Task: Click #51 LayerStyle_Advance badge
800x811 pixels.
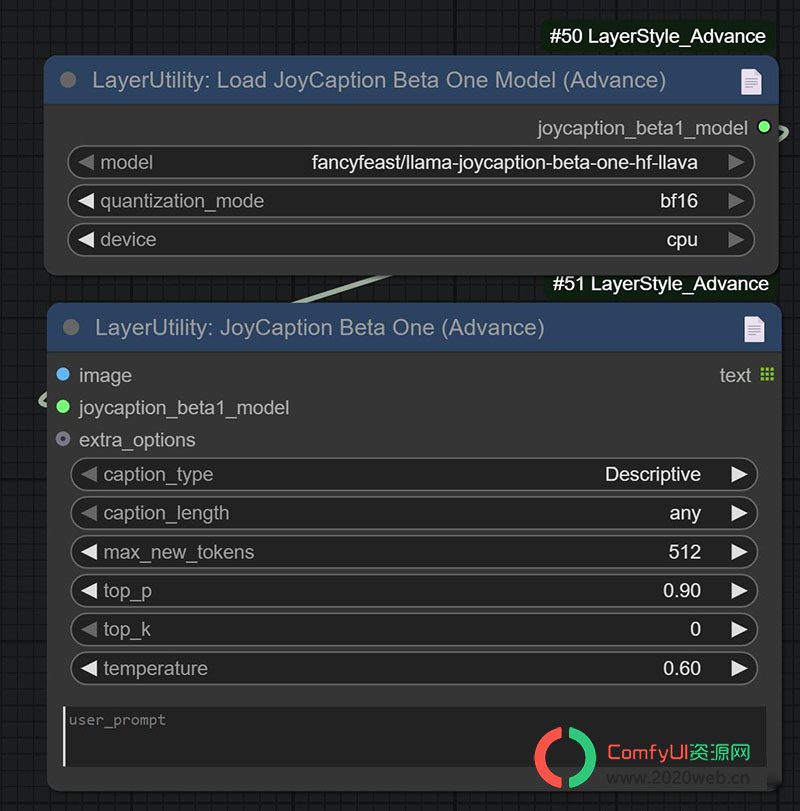Action: coord(660,284)
